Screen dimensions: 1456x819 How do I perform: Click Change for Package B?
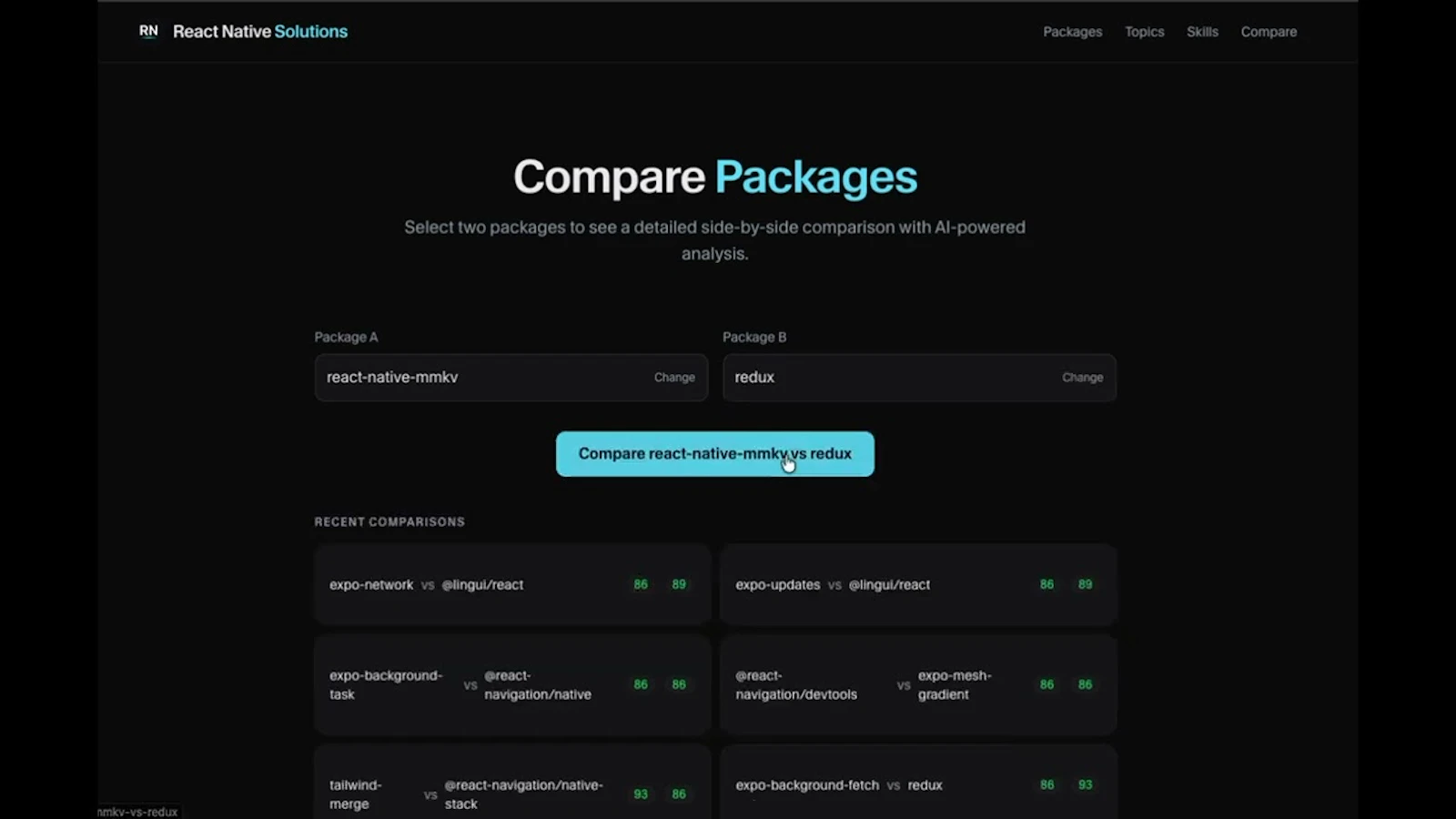pos(1082,377)
